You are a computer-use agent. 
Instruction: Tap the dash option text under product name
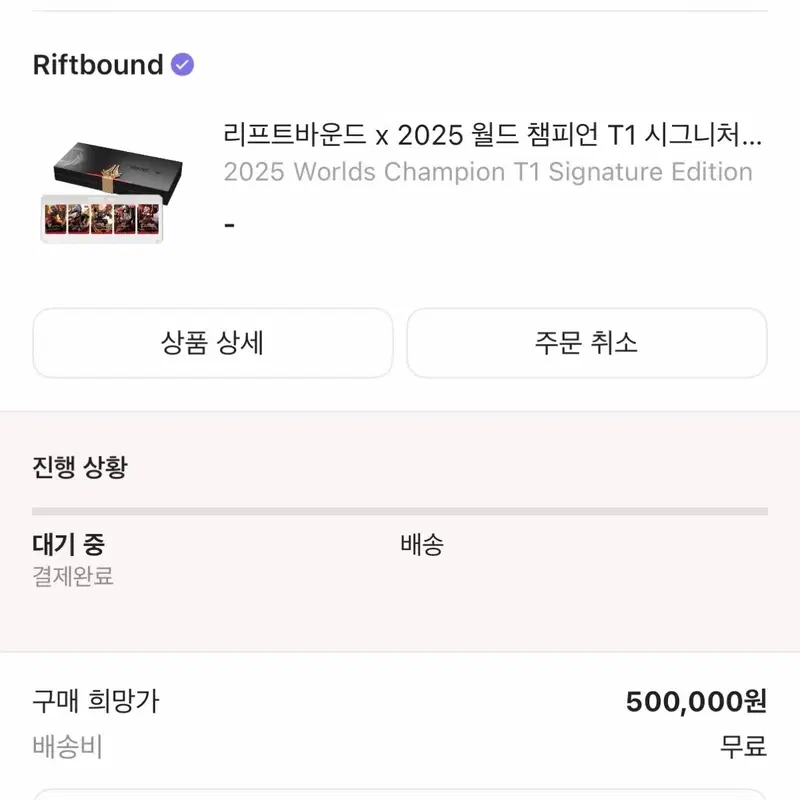(230, 225)
